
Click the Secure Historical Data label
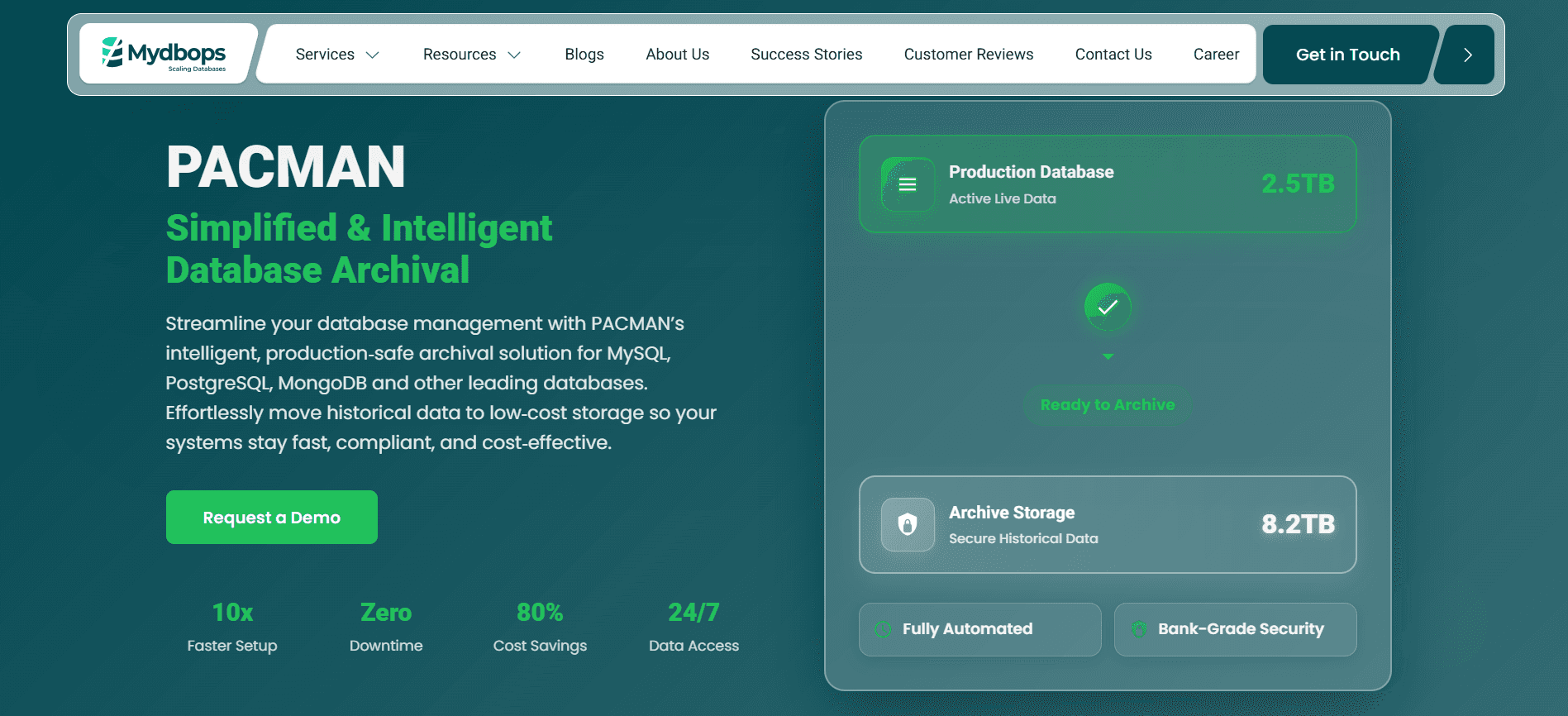tap(1023, 538)
